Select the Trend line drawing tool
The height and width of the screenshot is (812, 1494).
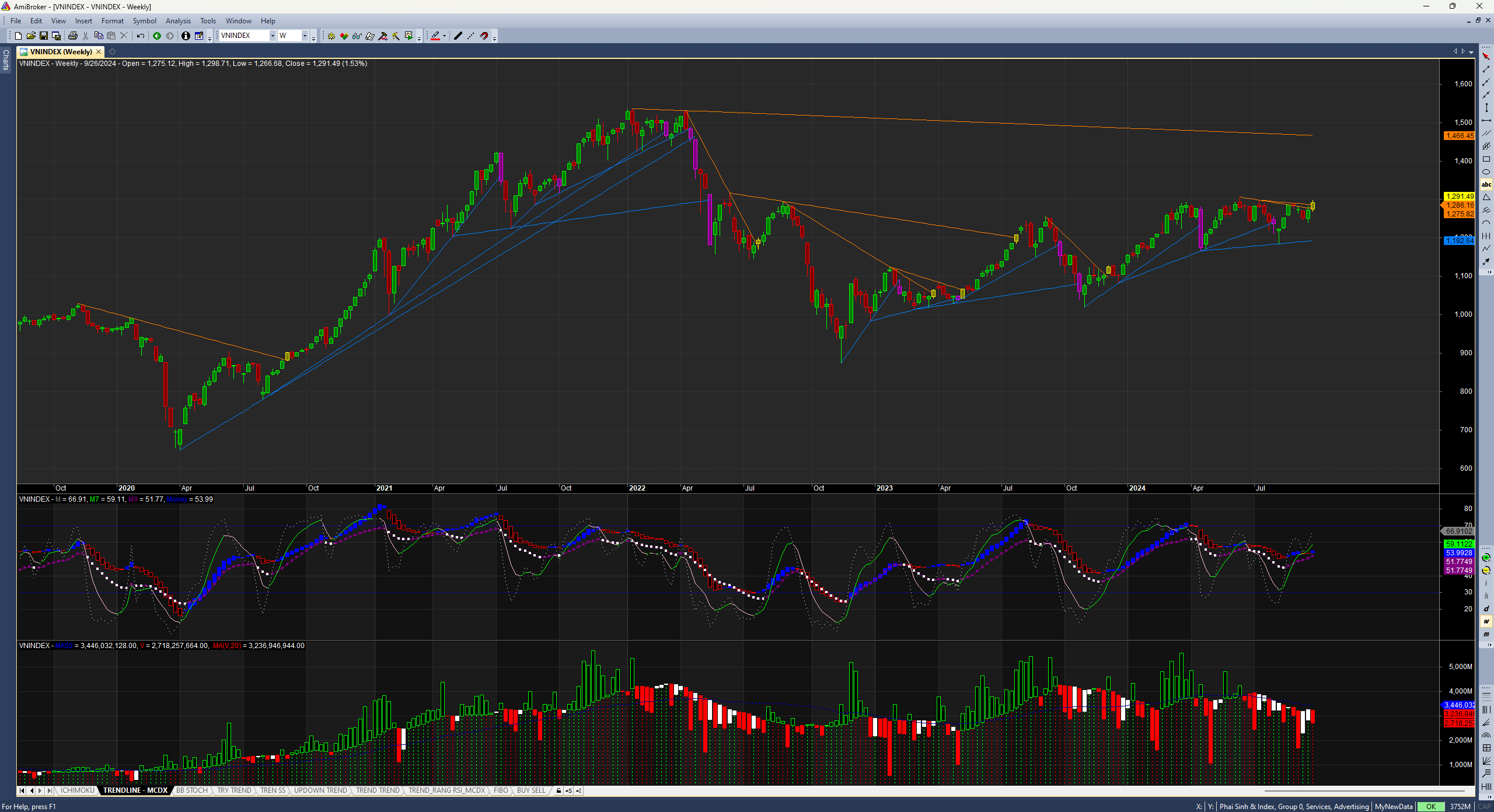point(1486,69)
